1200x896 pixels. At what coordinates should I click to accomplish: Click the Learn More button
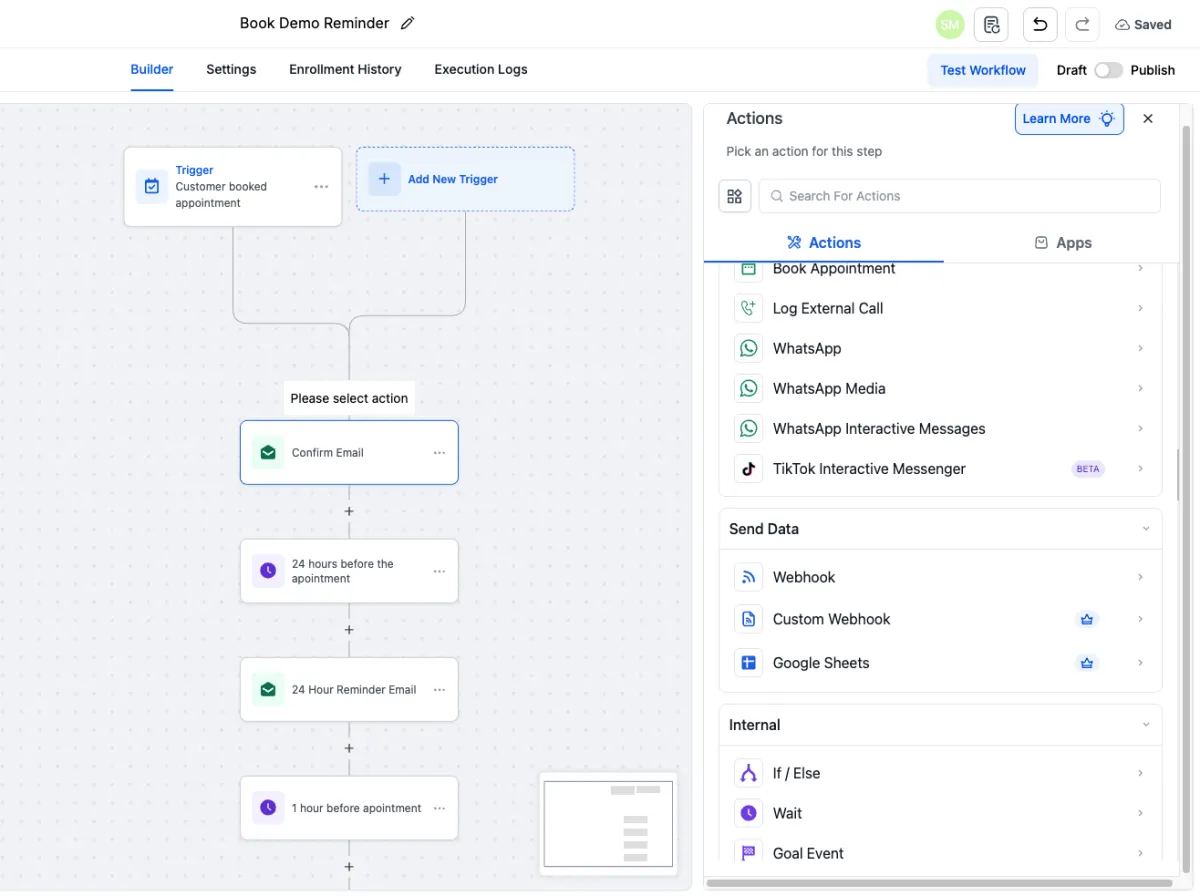pos(1068,119)
